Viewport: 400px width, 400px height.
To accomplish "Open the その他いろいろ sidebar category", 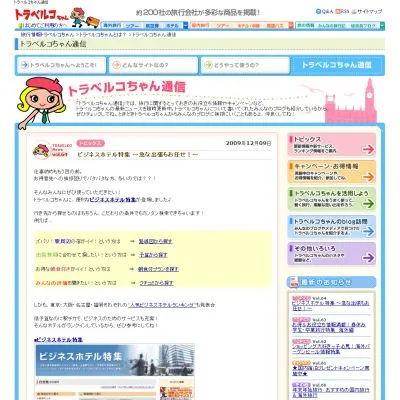I will (332, 254).
